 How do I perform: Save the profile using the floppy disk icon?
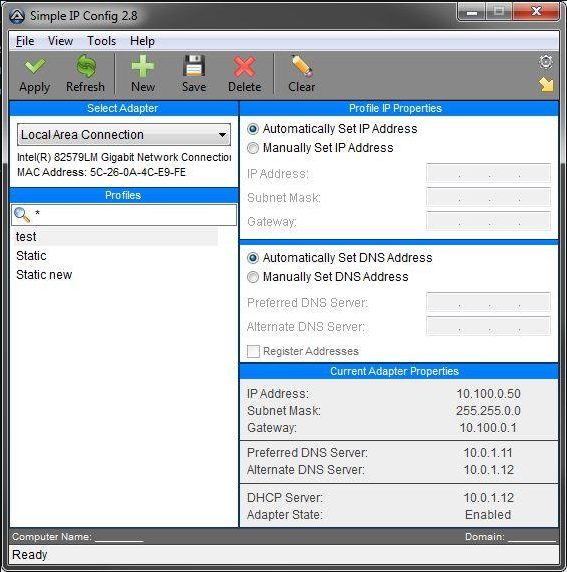(x=194, y=66)
